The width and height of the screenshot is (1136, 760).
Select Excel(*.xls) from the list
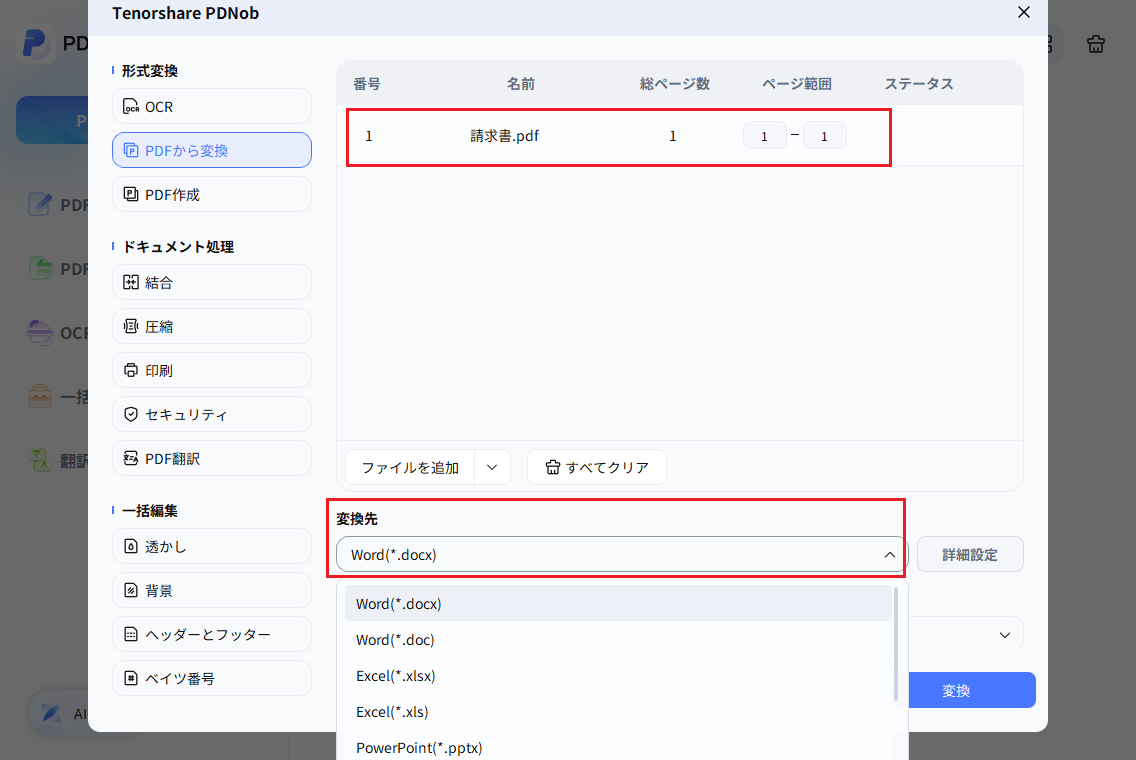[618, 712]
